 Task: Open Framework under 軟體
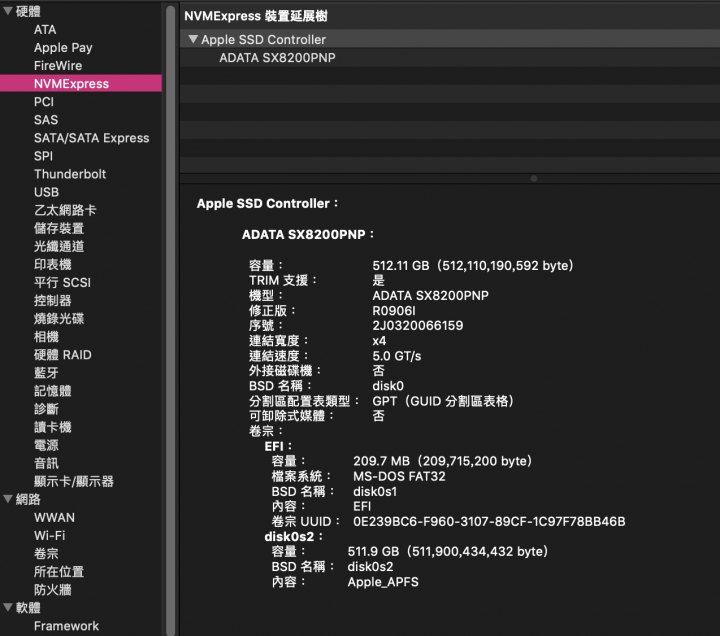pyautogui.click(x=66, y=626)
